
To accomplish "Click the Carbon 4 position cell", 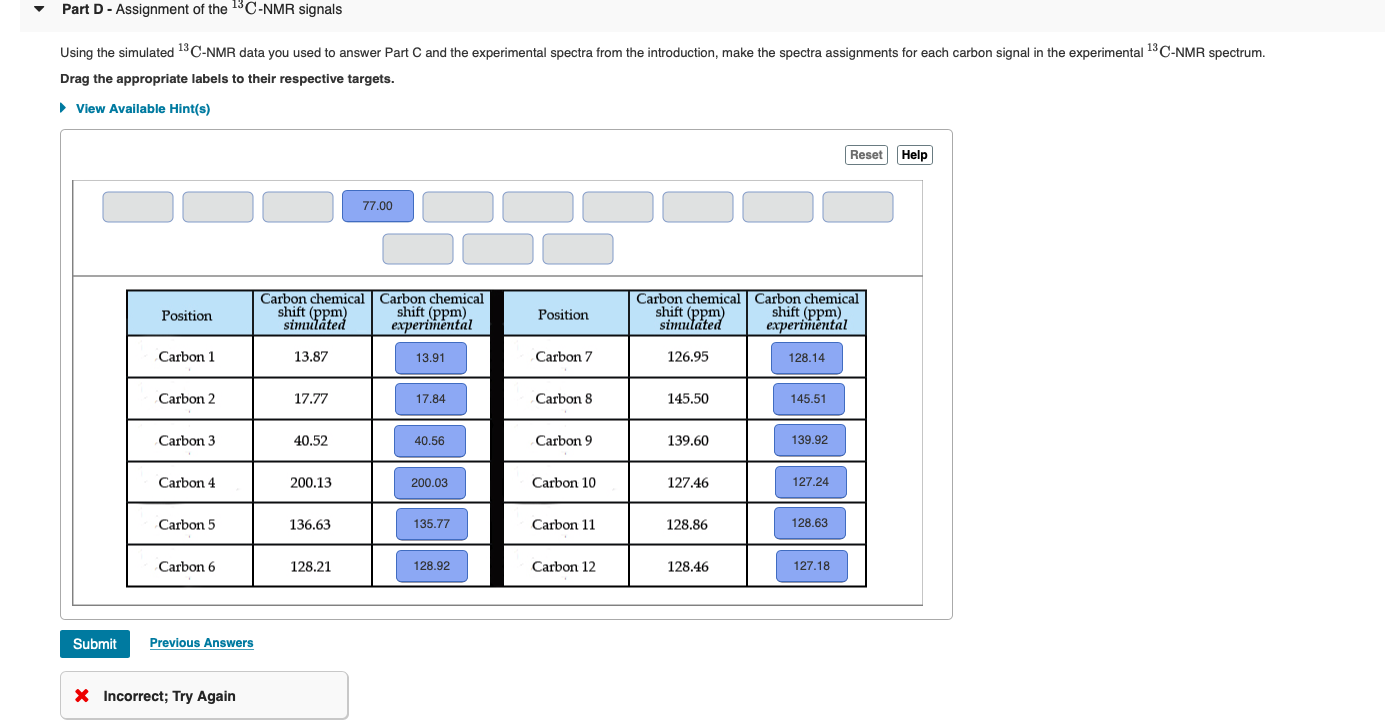I will 190,483.
